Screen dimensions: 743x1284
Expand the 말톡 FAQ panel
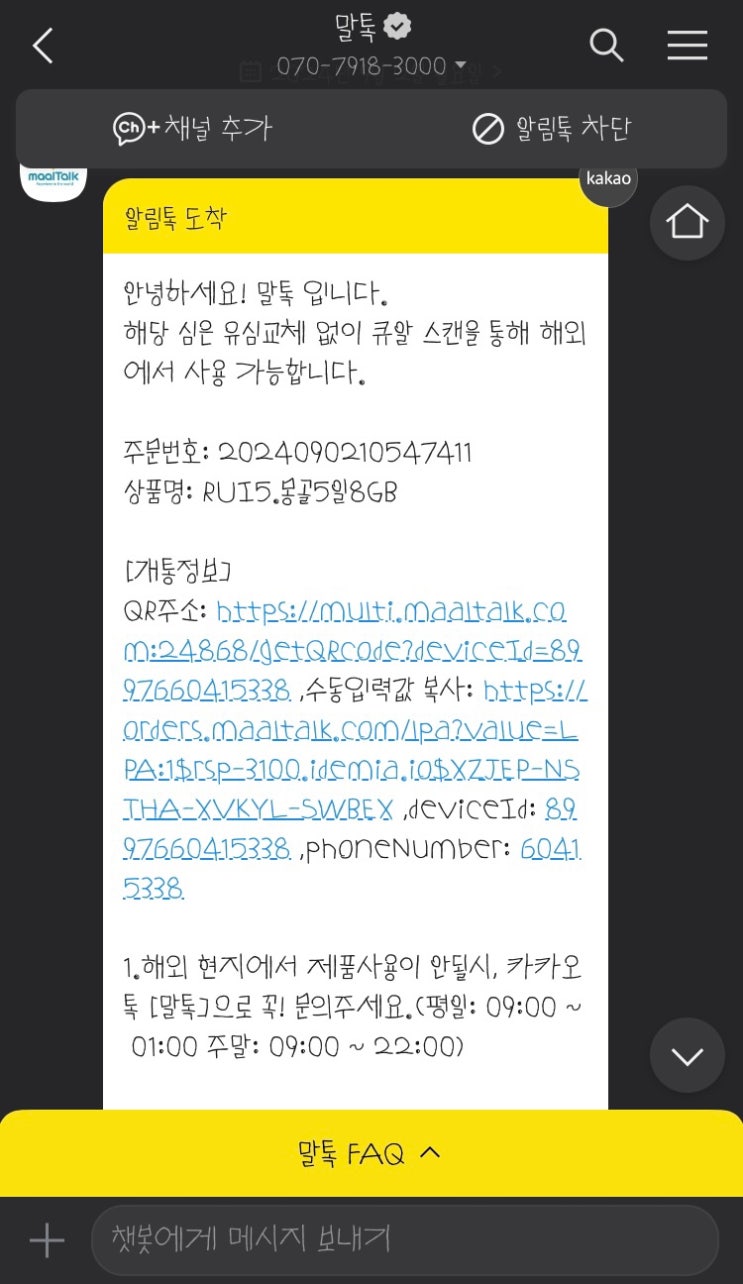(x=371, y=1154)
